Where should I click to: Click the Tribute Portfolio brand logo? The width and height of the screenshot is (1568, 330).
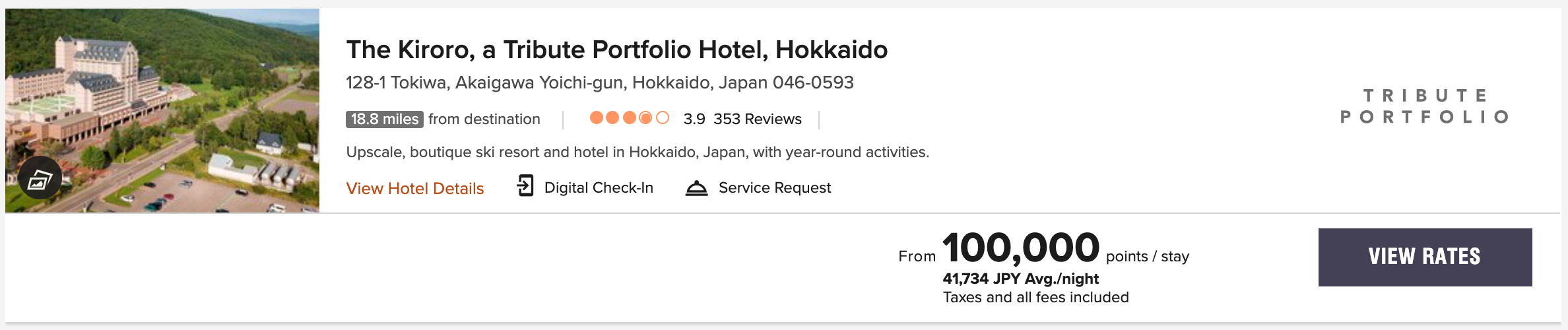[x=1425, y=106]
